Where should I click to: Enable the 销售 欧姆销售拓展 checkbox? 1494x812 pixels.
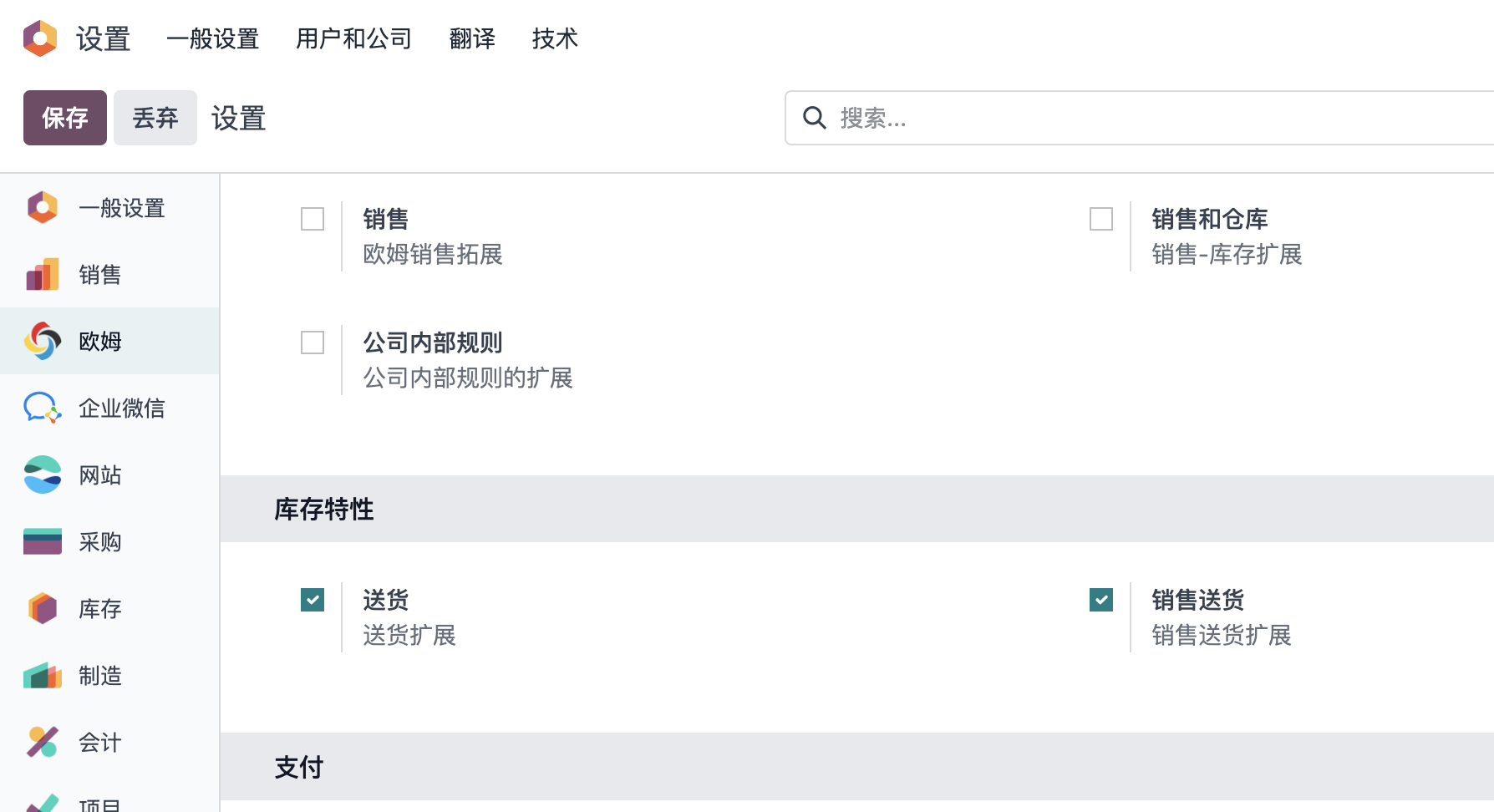coord(313,219)
